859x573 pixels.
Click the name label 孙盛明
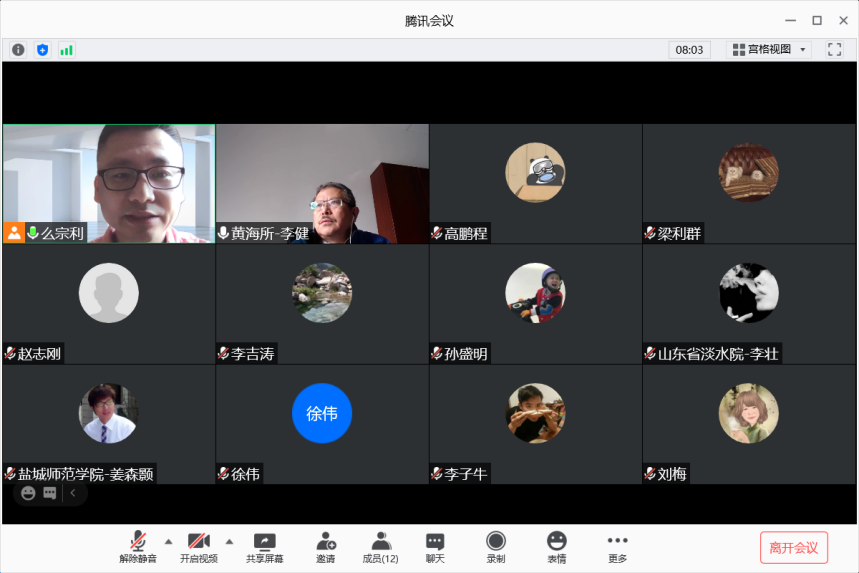pyautogui.click(x=466, y=354)
